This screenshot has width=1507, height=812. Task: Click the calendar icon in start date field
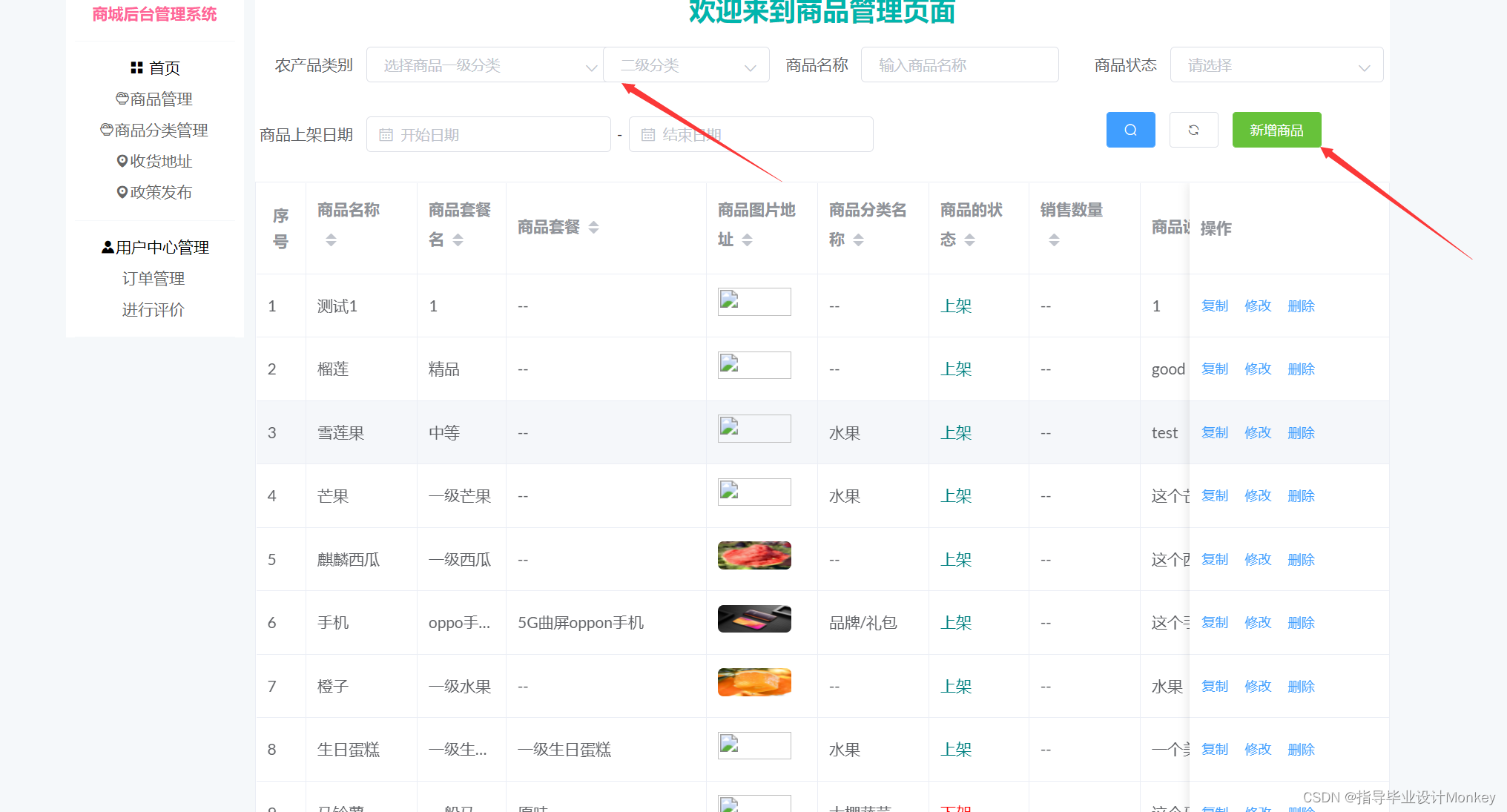[386, 135]
